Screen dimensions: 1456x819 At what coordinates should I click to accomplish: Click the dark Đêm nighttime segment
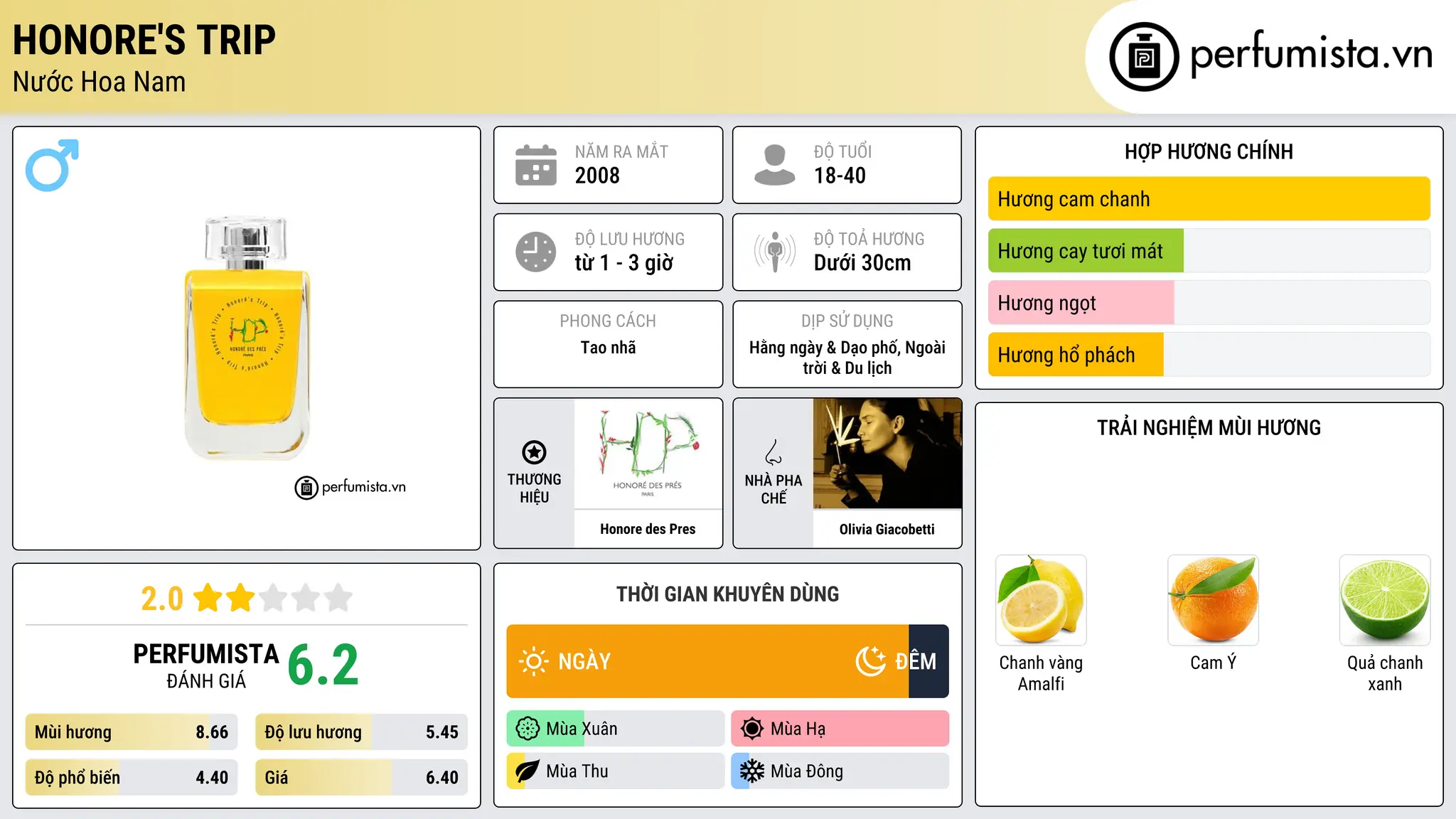pyautogui.click(x=928, y=661)
